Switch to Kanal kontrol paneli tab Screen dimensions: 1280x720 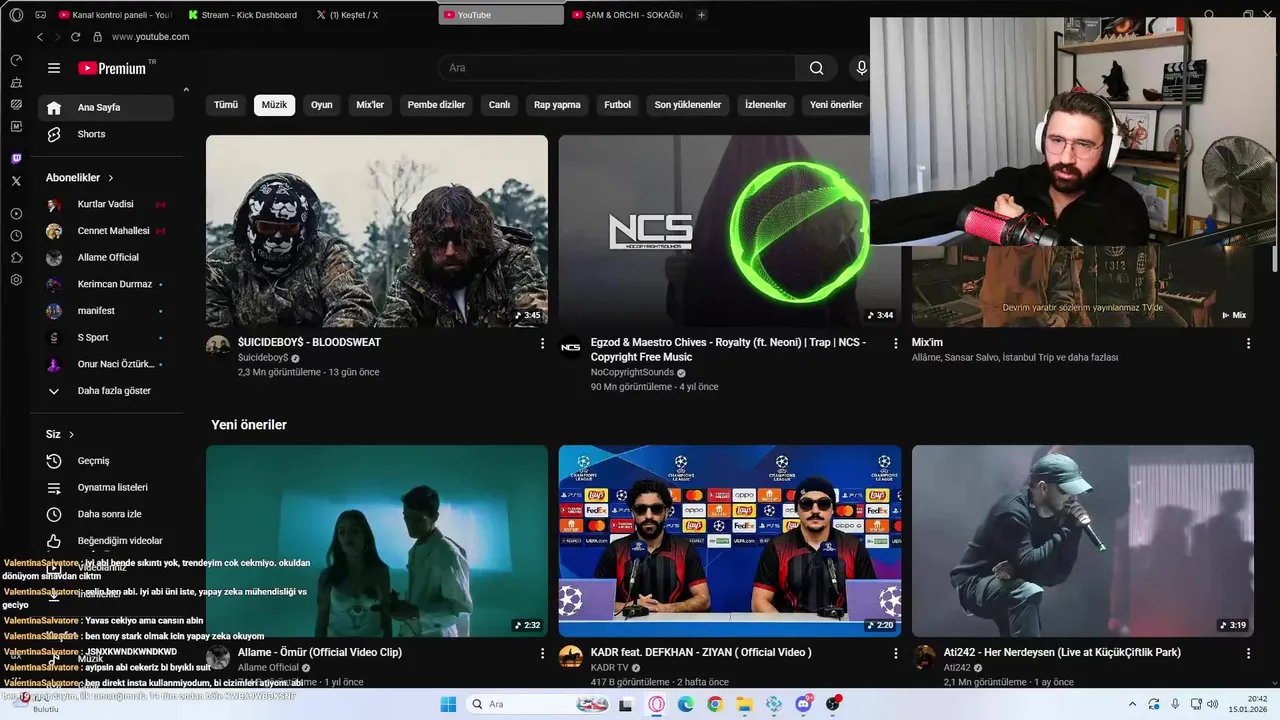pyautogui.click(x=115, y=15)
